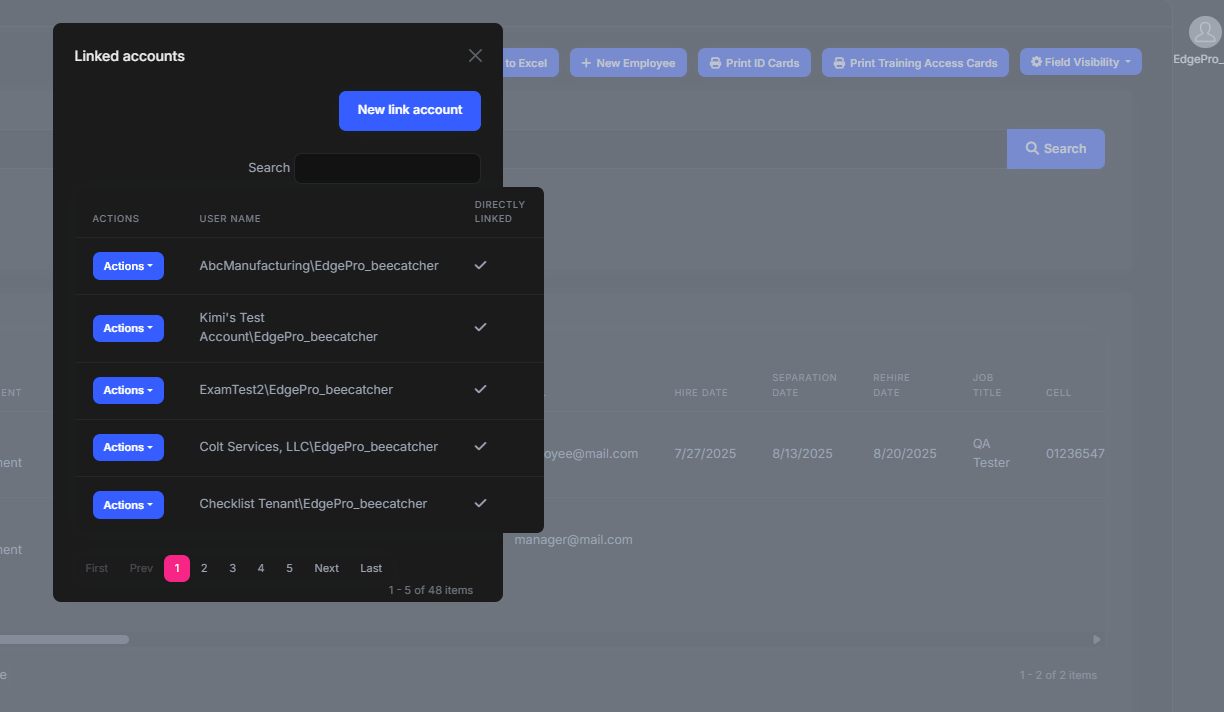
Task: Click New link account button
Action: click(x=410, y=110)
